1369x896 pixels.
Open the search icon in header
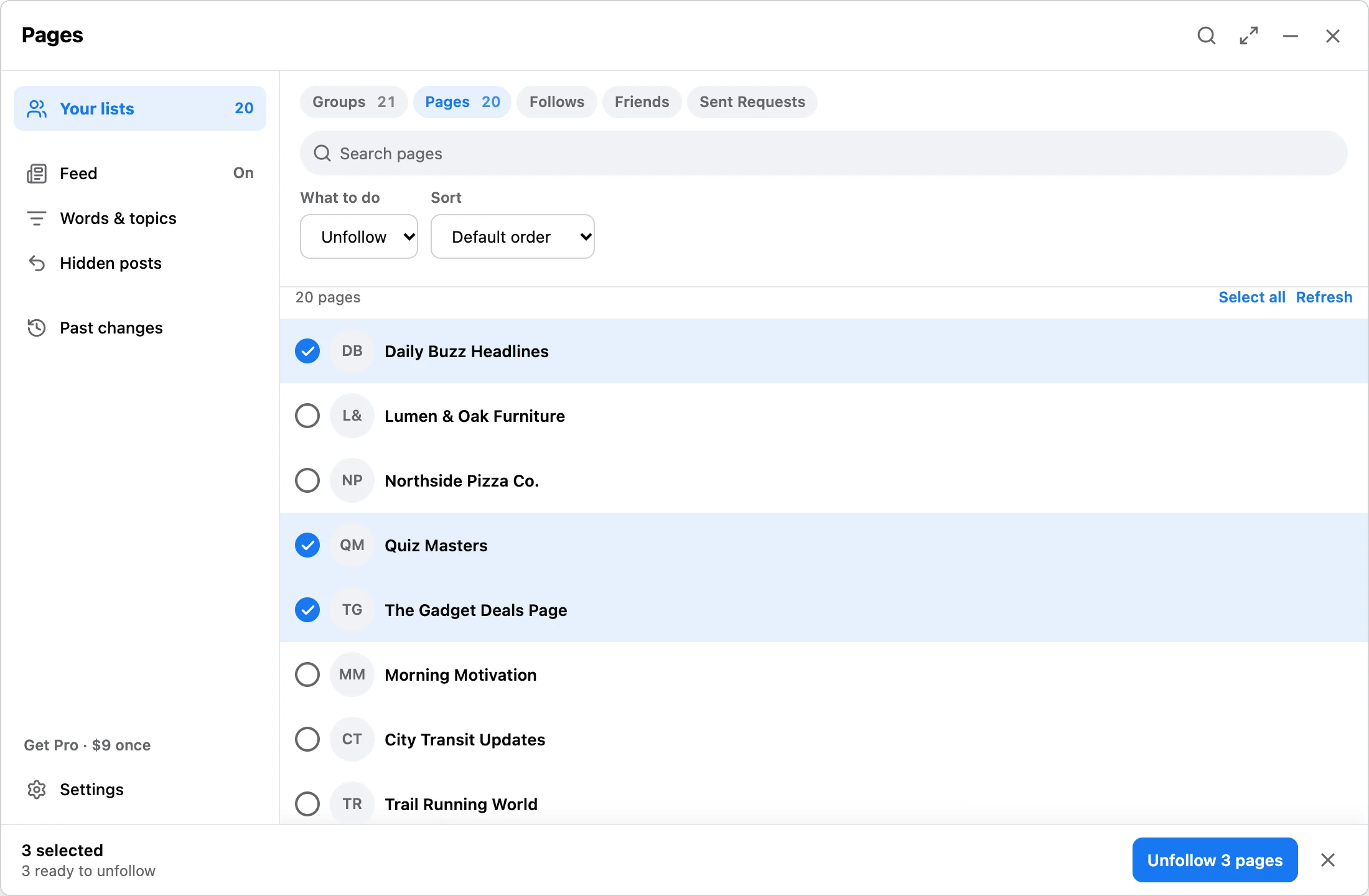[1207, 36]
